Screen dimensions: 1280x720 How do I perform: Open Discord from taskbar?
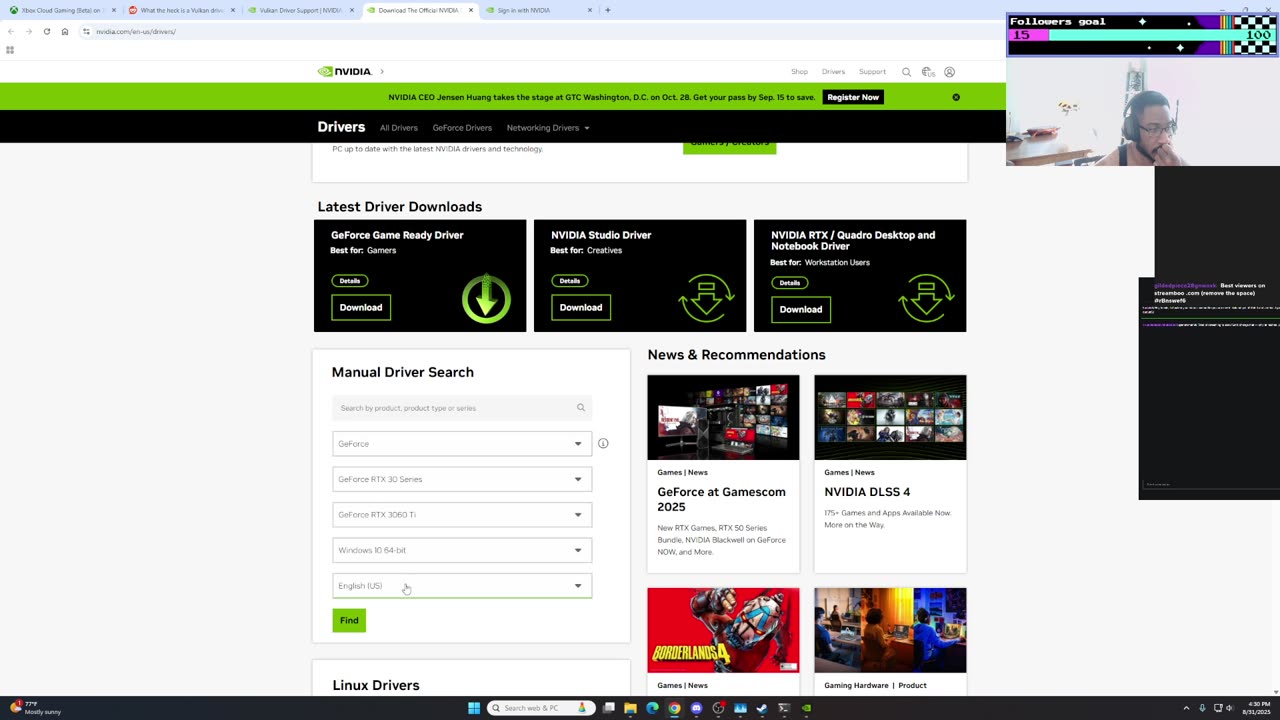[696, 708]
